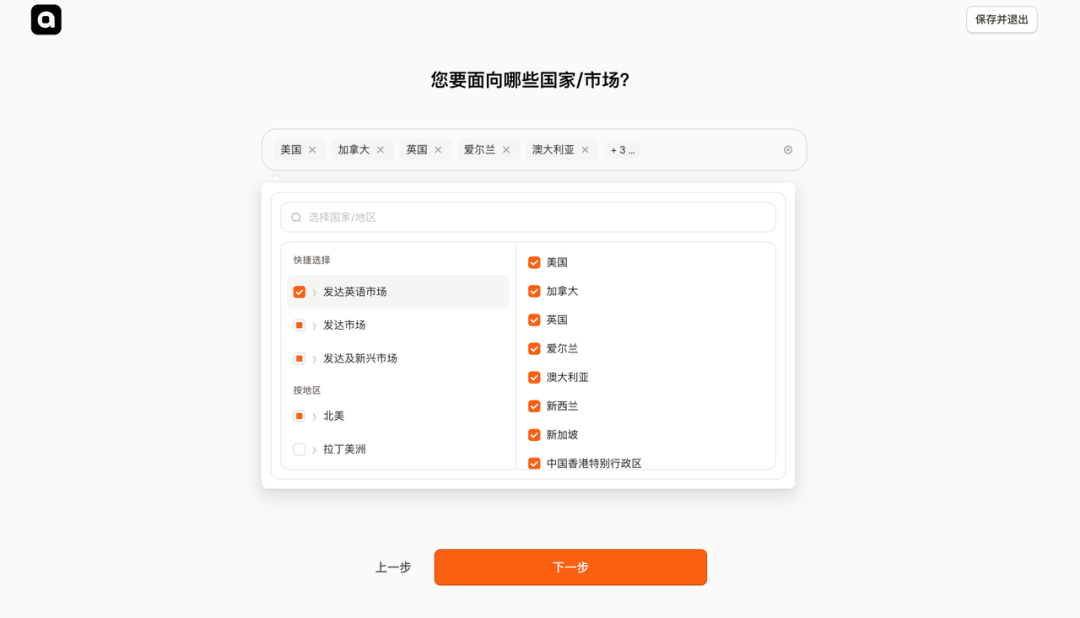The width and height of the screenshot is (1080, 618).
Task: Select the 发达英语市场 row label
Action: coord(355,292)
